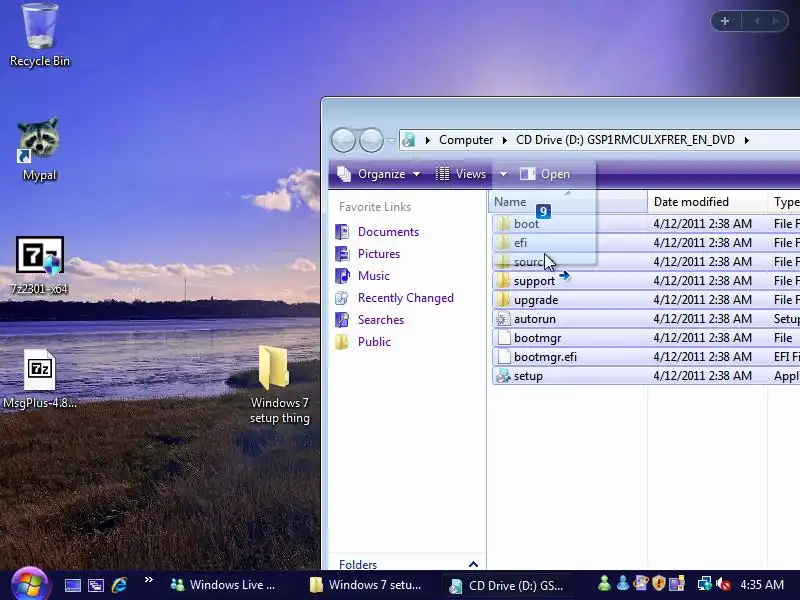Expand arrow after CD Drive breadcrumb
This screenshot has width=800, height=600.
click(x=746, y=140)
